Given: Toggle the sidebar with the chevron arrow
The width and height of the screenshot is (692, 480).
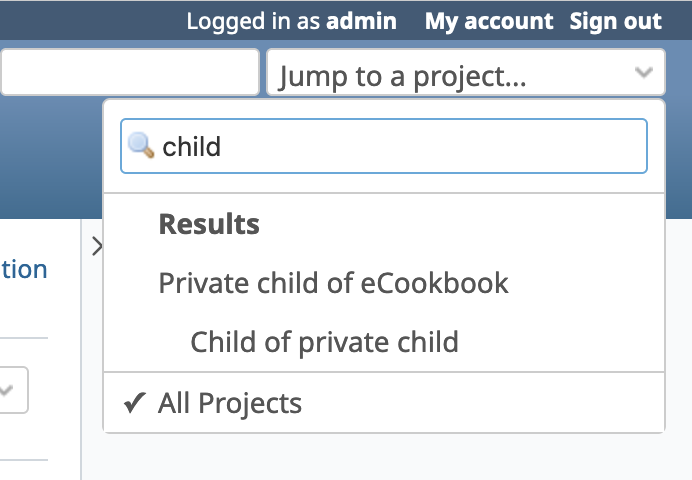Looking at the screenshot, I should pyautogui.click(x=97, y=246).
